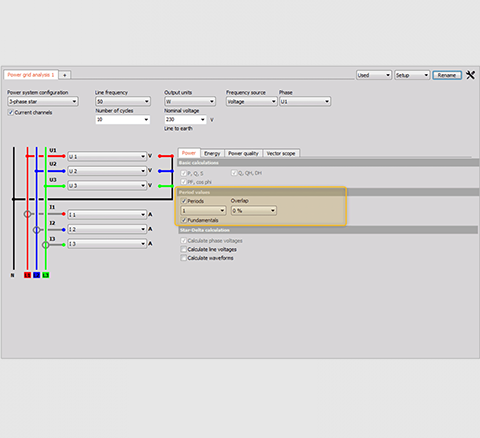Toggle the Current channels checkbox

click(x=11, y=113)
